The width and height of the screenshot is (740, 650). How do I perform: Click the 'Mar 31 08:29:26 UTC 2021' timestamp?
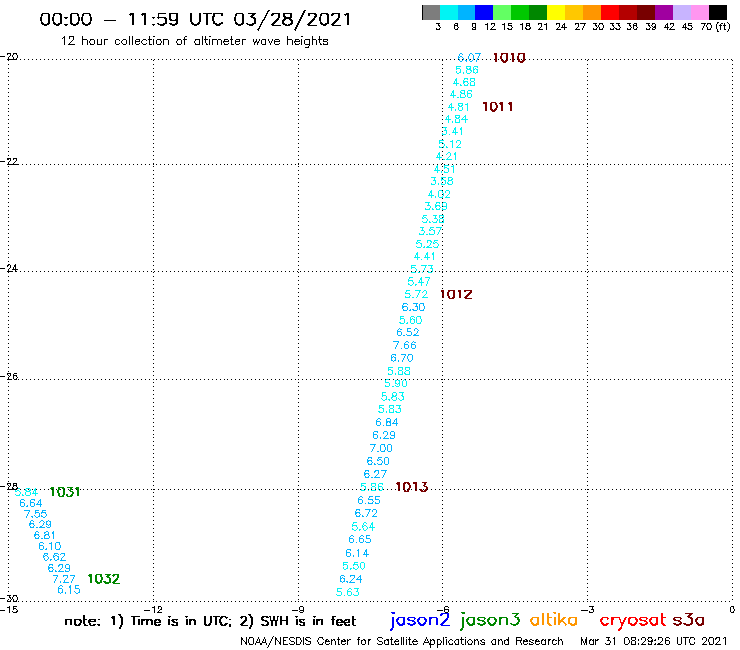pos(654,641)
